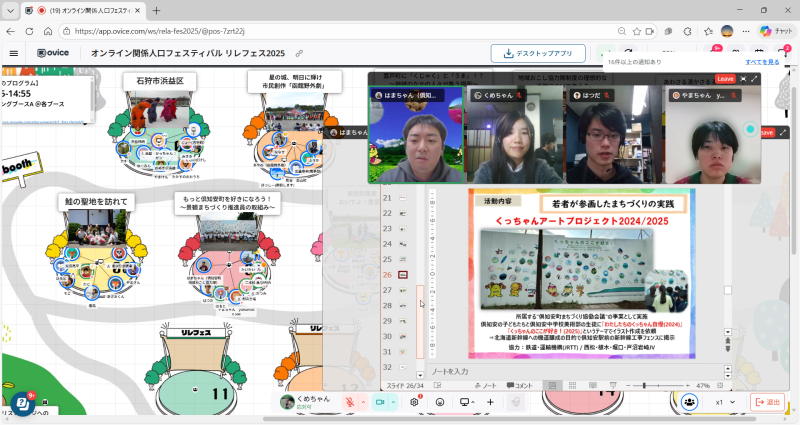Open the x1 zoom level dropdown
Screen dimensions: 800x425
pyautogui.click(x=724, y=402)
